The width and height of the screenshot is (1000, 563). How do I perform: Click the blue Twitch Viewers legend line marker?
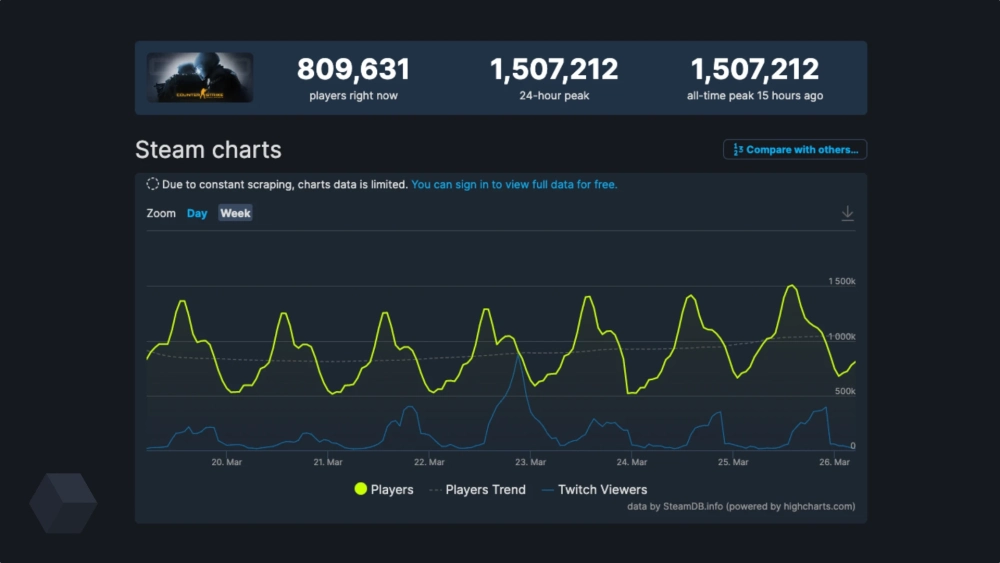(x=547, y=490)
